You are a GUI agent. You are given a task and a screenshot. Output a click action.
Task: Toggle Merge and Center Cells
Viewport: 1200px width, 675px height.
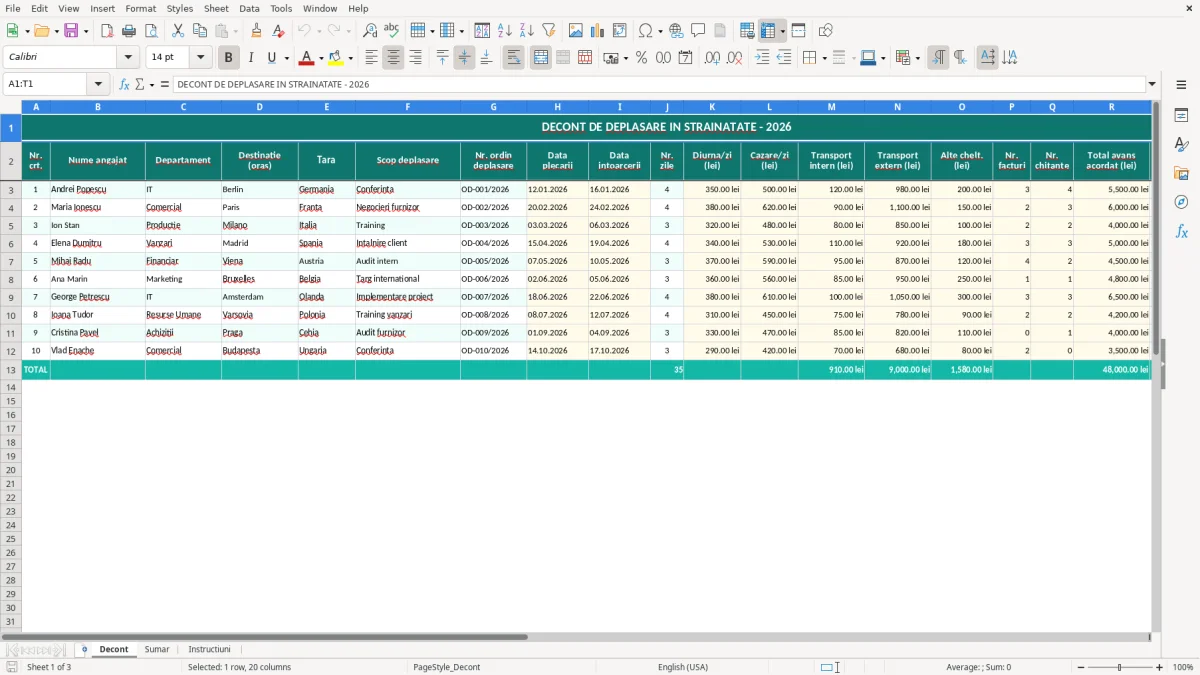[x=541, y=58]
